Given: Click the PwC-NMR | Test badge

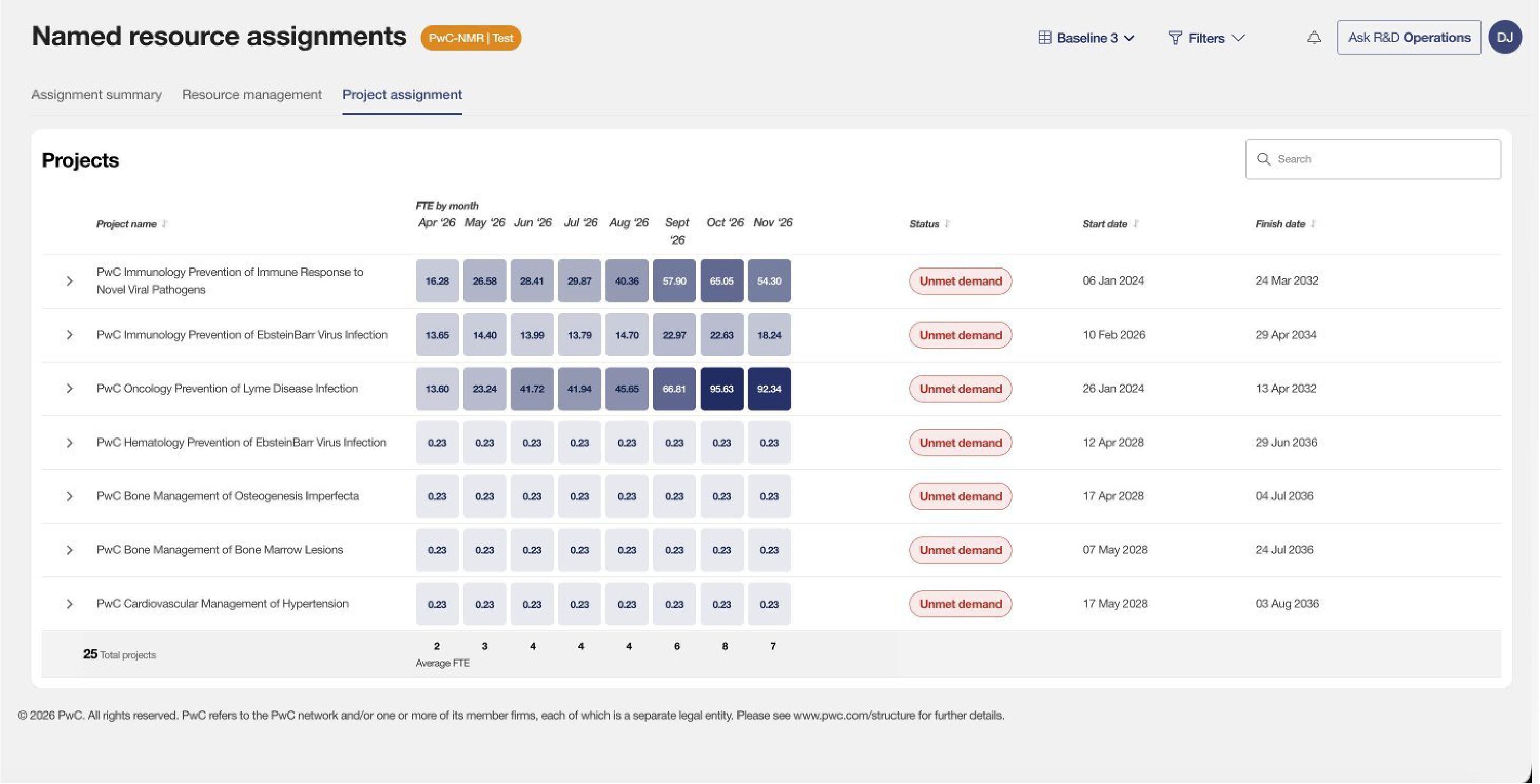Looking at the screenshot, I should click(471, 37).
